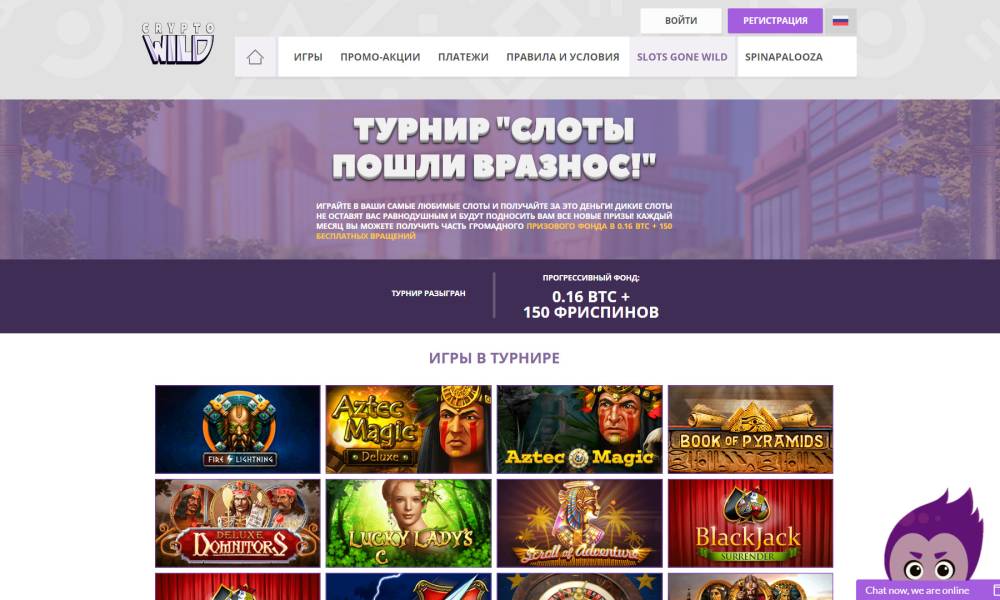Click the РЕГИСТРАЦИЯ registration button
Viewport: 1000px width, 600px height.
[x=776, y=21]
